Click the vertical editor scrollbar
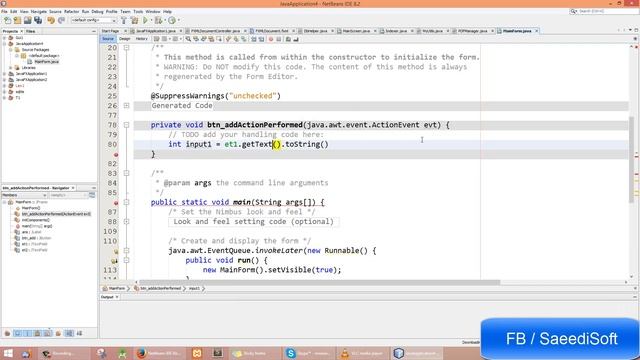 point(632,159)
